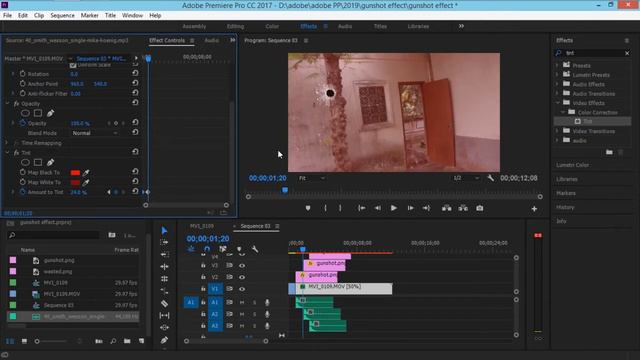Open the Fit zoom level dropdown
Image resolution: width=640 pixels, height=360 pixels.
(312, 178)
